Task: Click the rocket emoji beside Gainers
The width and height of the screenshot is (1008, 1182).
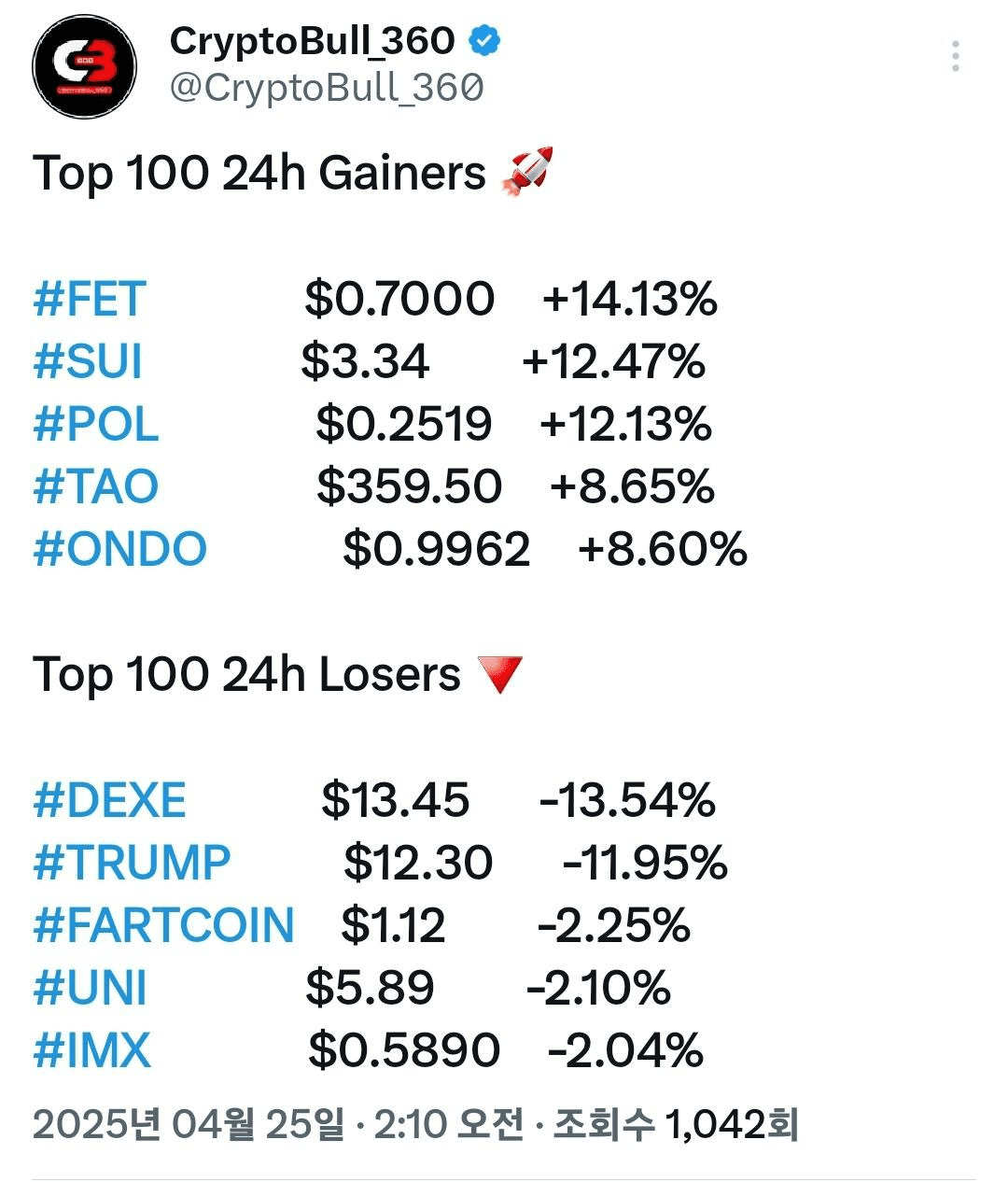Action: click(x=527, y=172)
